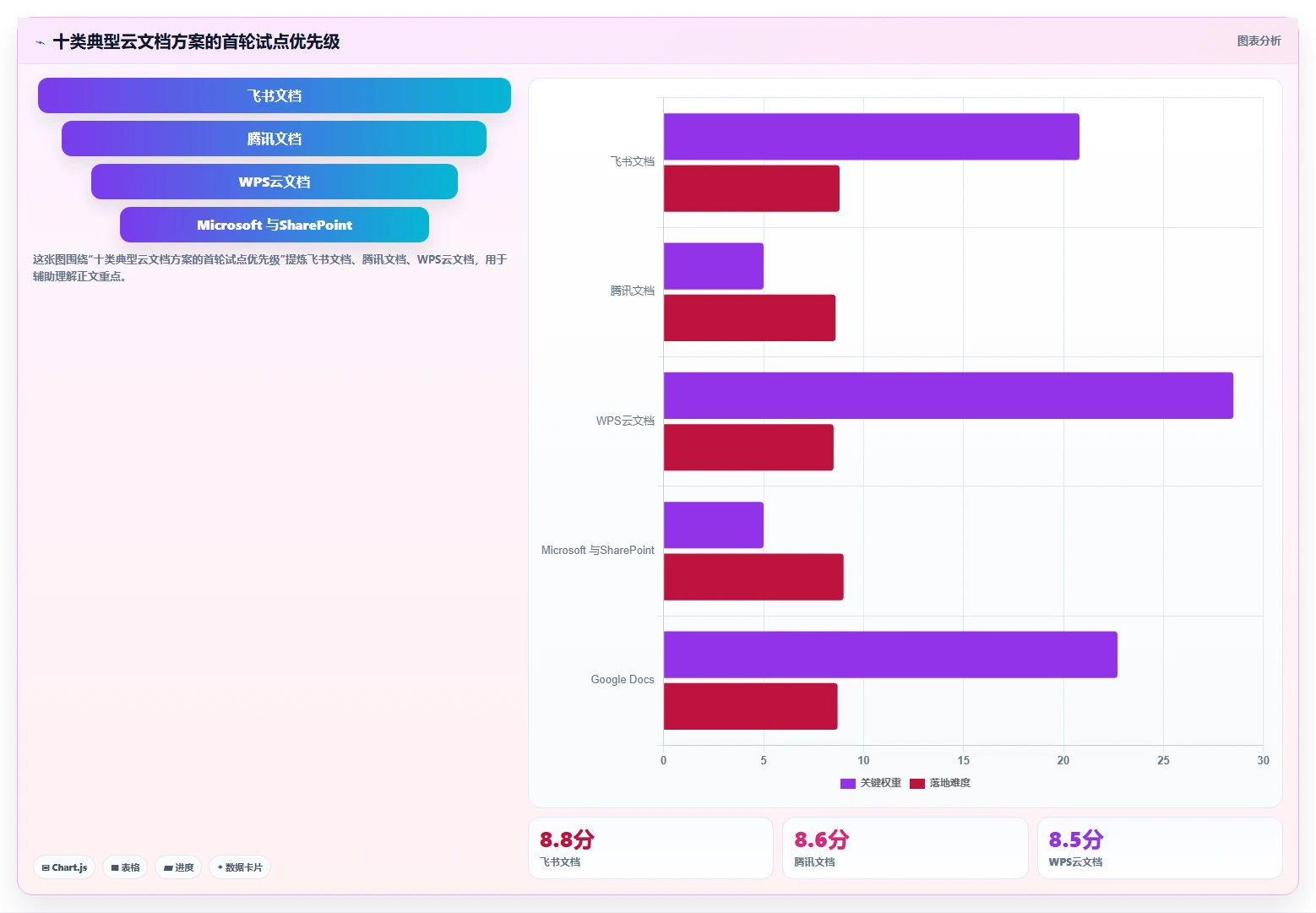This screenshot has width=1316, height=913.
Task: Open the 8.6分 腾讯文档 score card
Action: pyautogui.click(x=905, y=848)
